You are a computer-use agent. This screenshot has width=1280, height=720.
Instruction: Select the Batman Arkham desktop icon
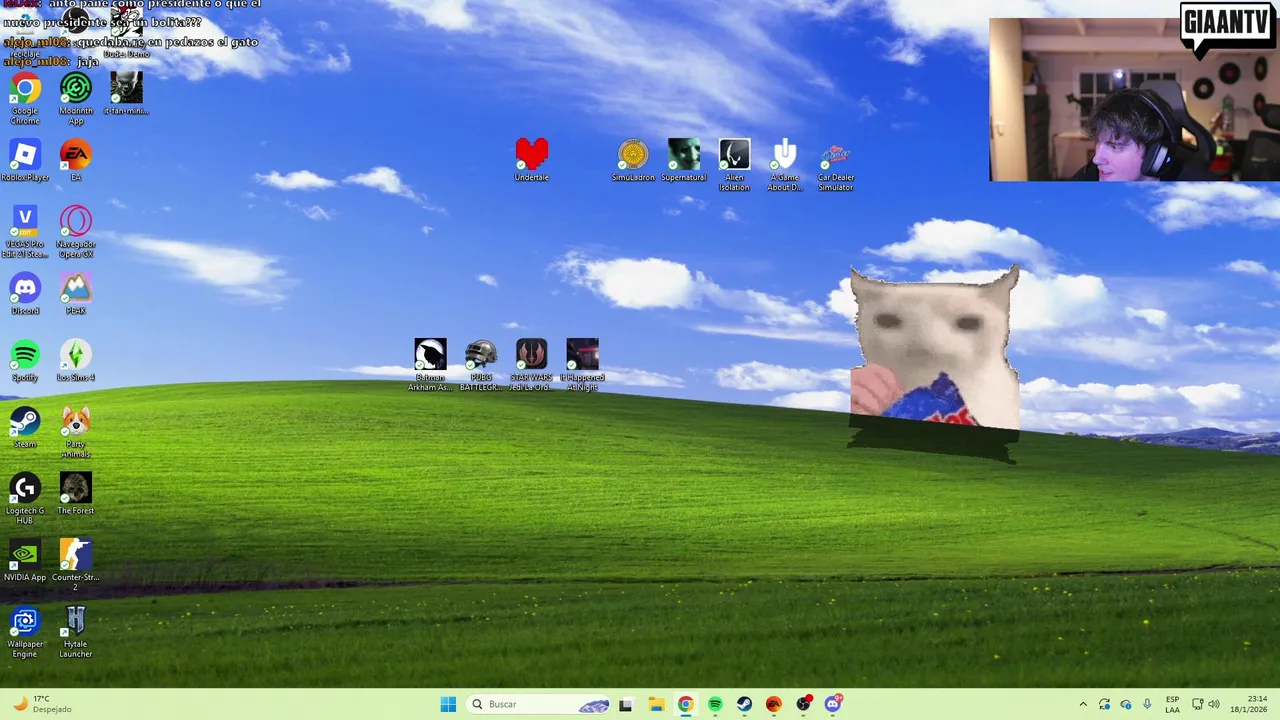pyautogui.click(x=430, y=365)
